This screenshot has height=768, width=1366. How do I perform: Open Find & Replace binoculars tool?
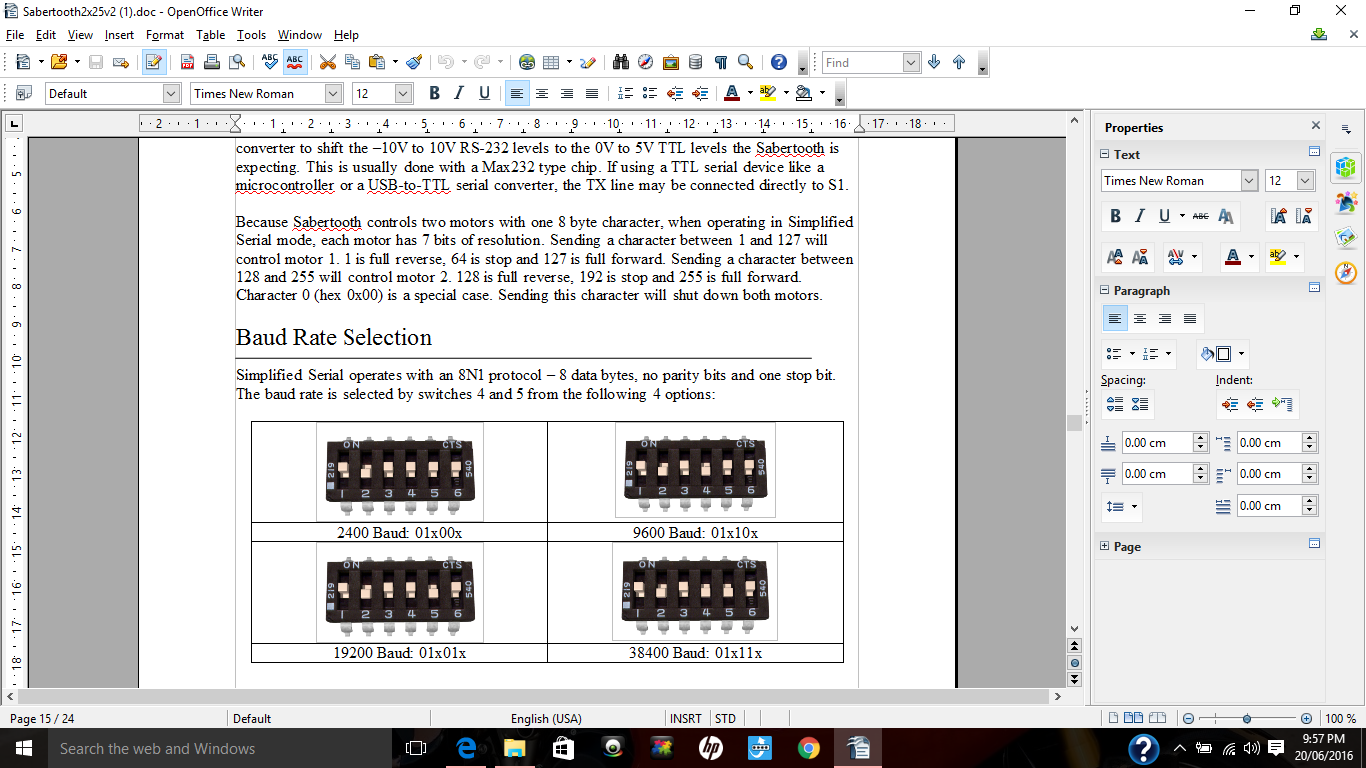621,62
